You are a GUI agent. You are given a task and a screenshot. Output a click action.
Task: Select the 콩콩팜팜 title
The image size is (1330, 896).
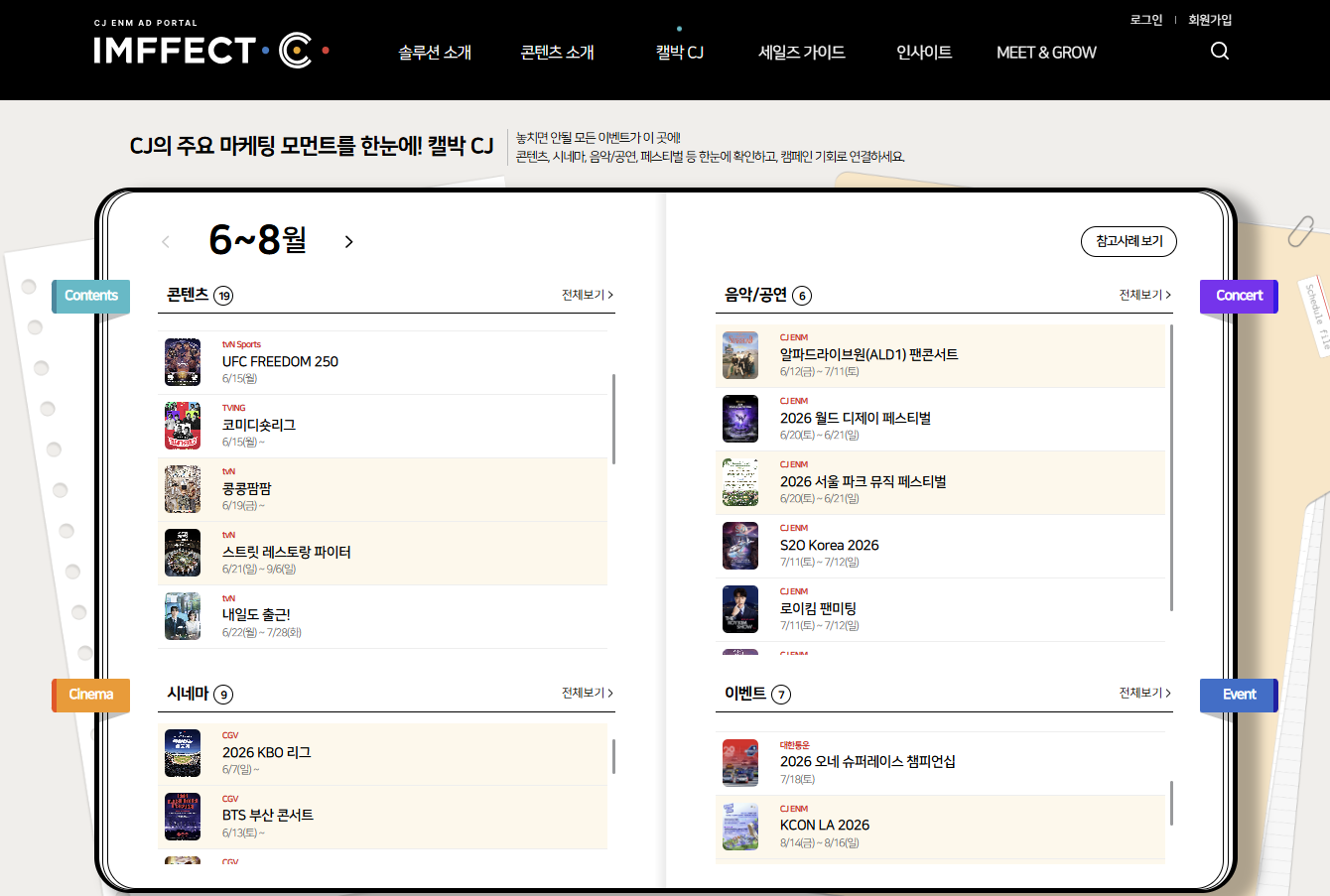coord(246,489)
